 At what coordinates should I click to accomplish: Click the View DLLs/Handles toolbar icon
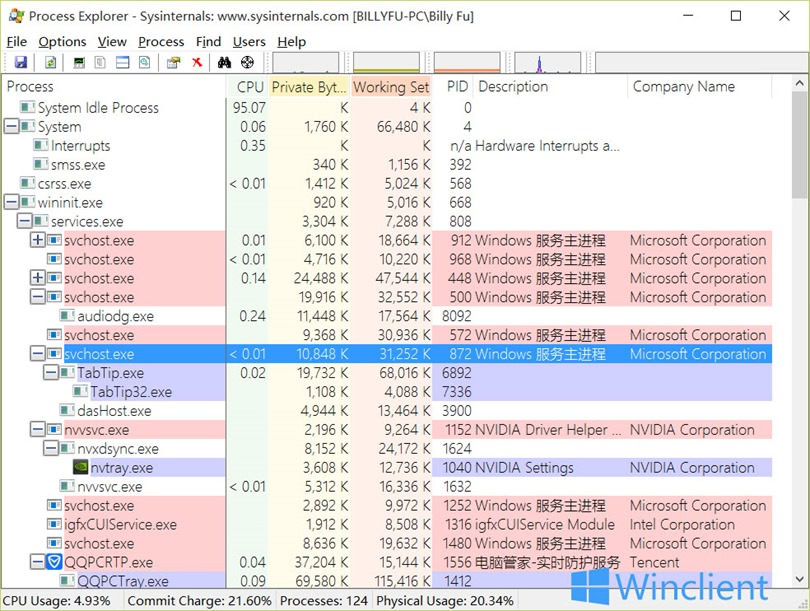click(145, 62)
